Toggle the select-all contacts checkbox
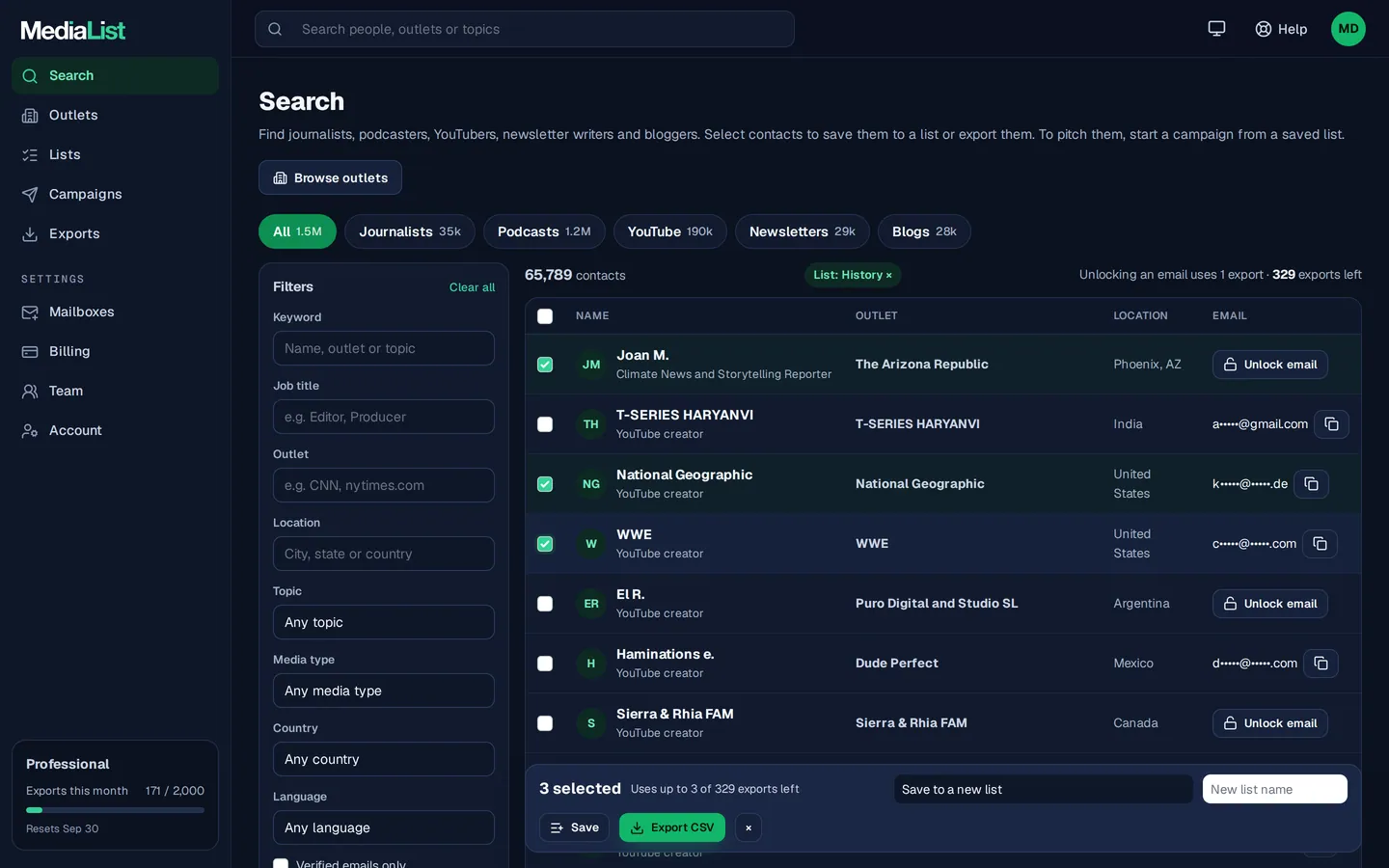The height and width of the screenshot is (868, 1389). [545, 316]
